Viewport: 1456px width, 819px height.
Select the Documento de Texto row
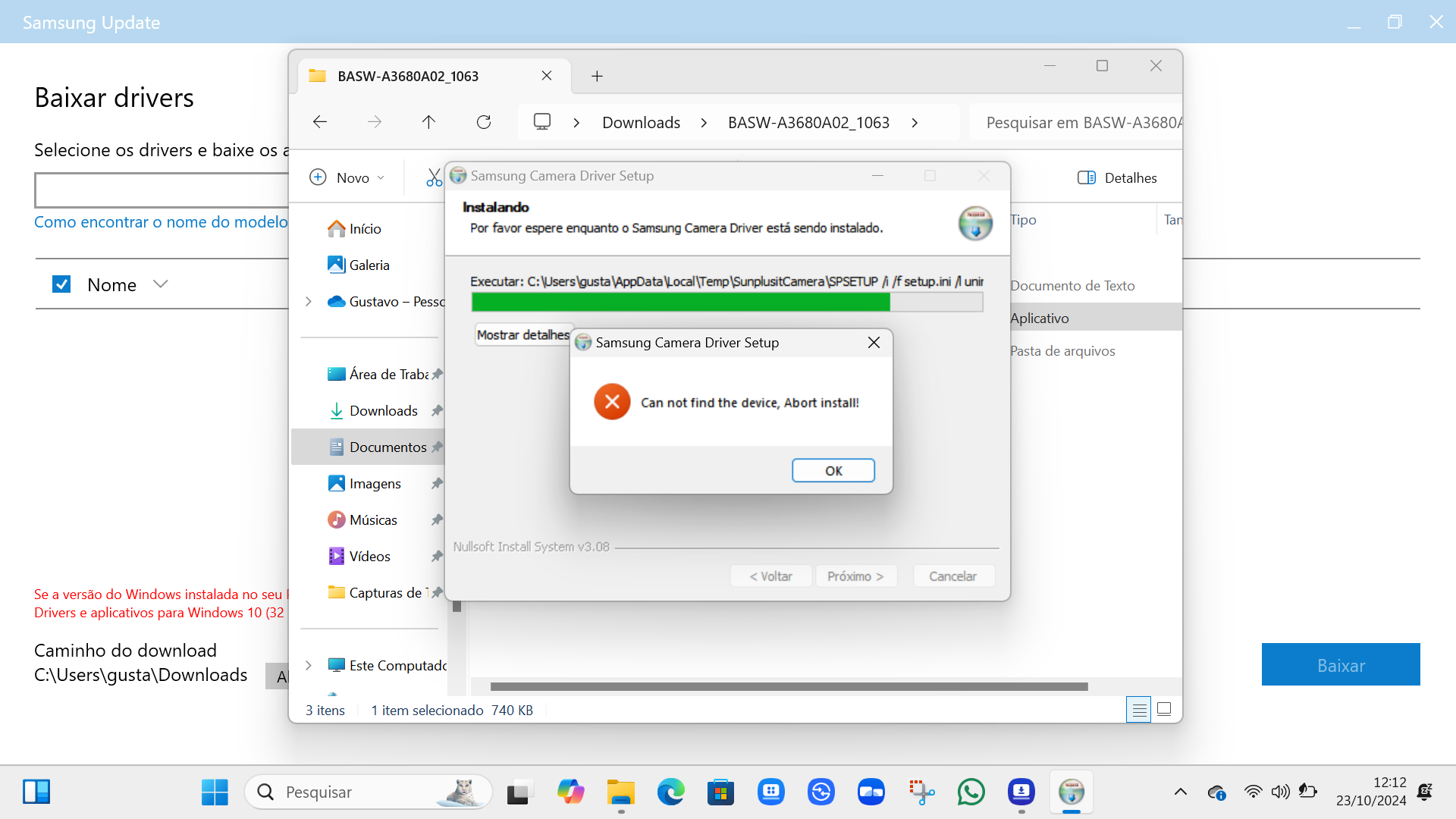[x=1072, y=285]
